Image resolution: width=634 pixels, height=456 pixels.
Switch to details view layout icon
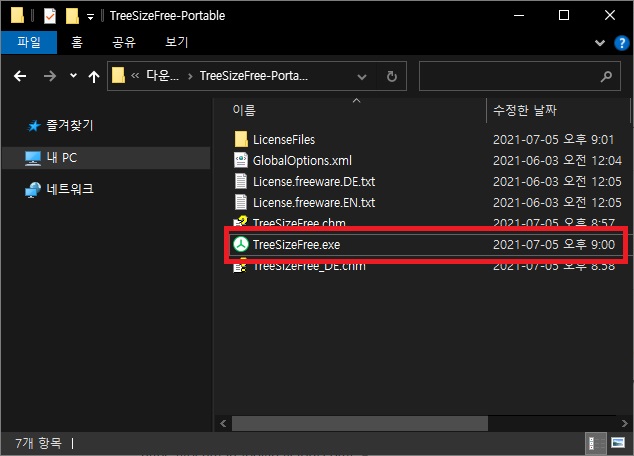pos(596,443)
